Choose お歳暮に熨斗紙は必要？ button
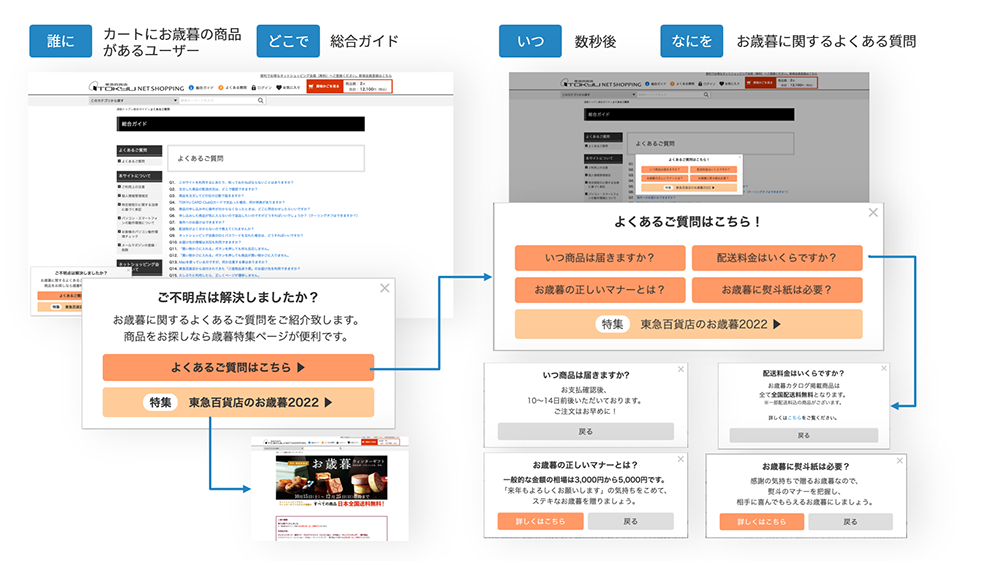 [x=777, y=290]
